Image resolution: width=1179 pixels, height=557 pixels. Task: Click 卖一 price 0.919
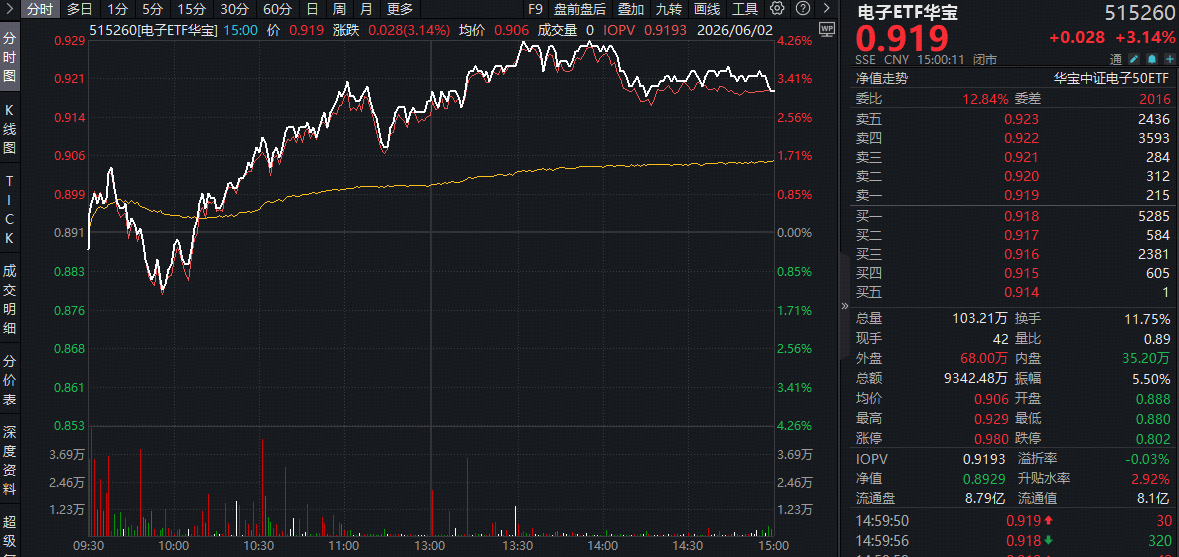[x=1022, y=195]
